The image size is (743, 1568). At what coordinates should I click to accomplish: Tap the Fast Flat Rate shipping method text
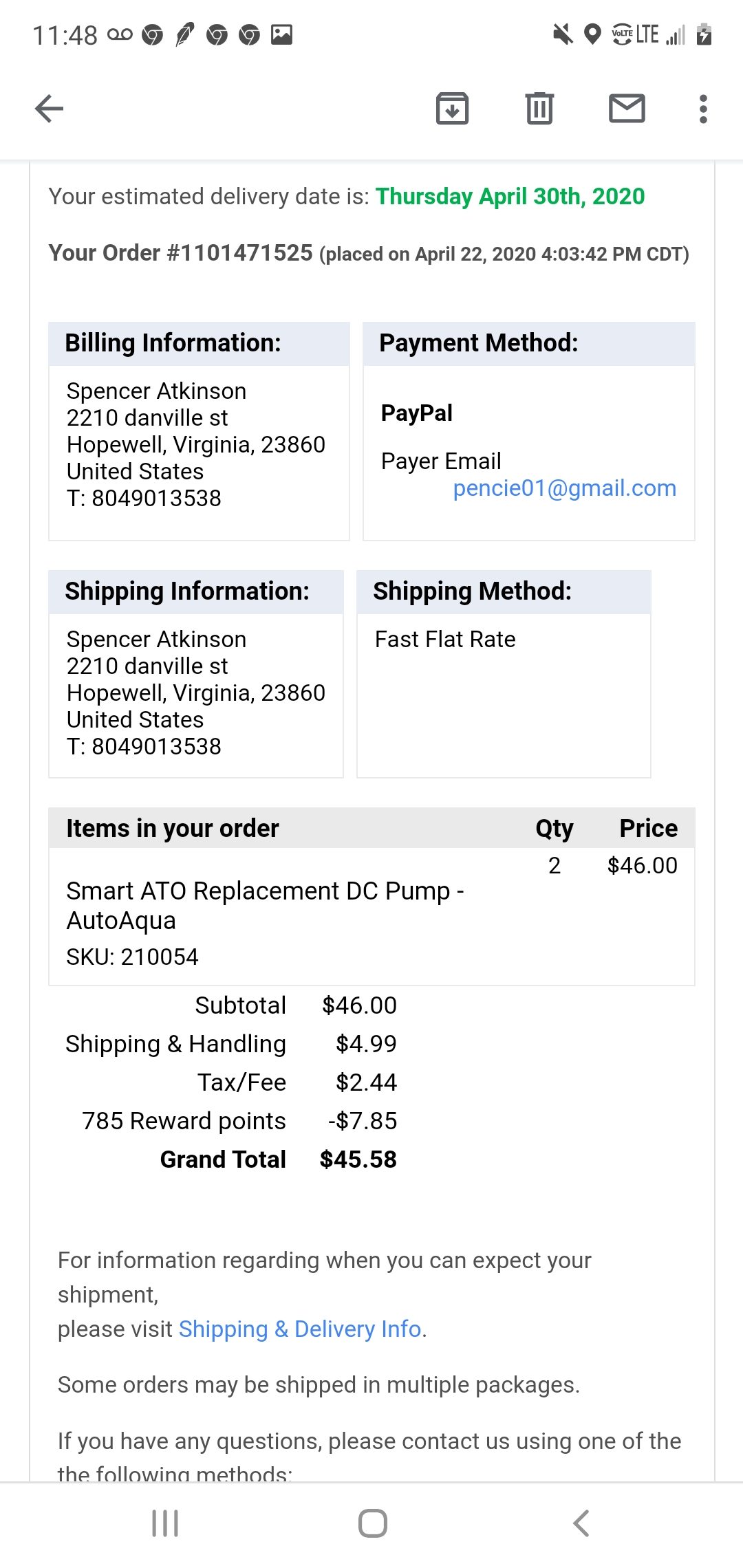[x=445, y=640]
